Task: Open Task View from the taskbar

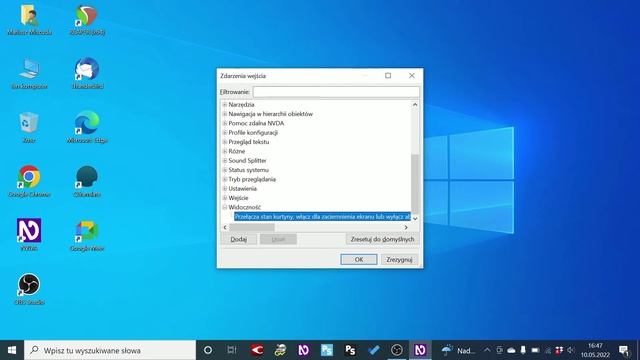Action: click(232, 350)
